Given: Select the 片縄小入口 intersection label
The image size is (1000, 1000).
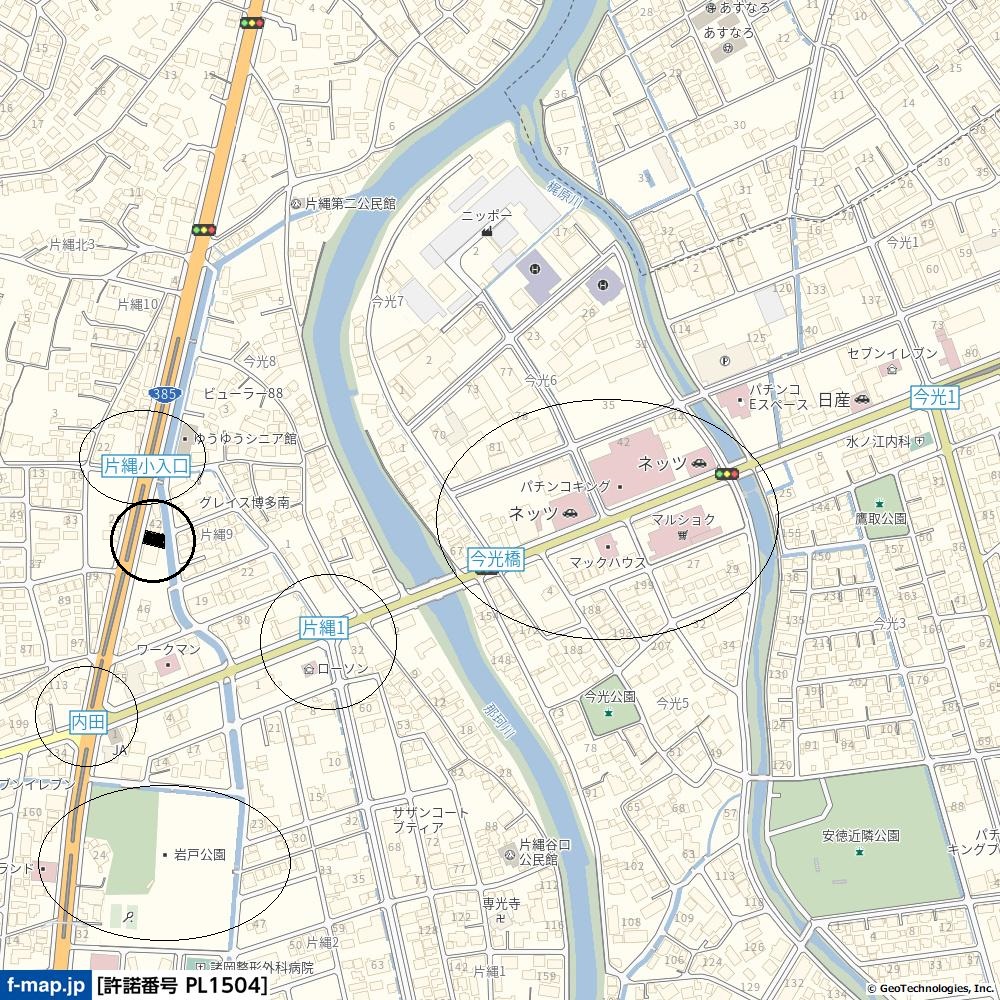Looking at the screenshot, I should 146,466.
